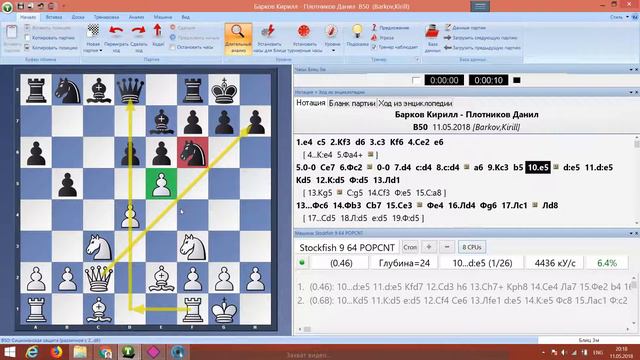Click the Resign icon in Game group

tap(173, 27)
